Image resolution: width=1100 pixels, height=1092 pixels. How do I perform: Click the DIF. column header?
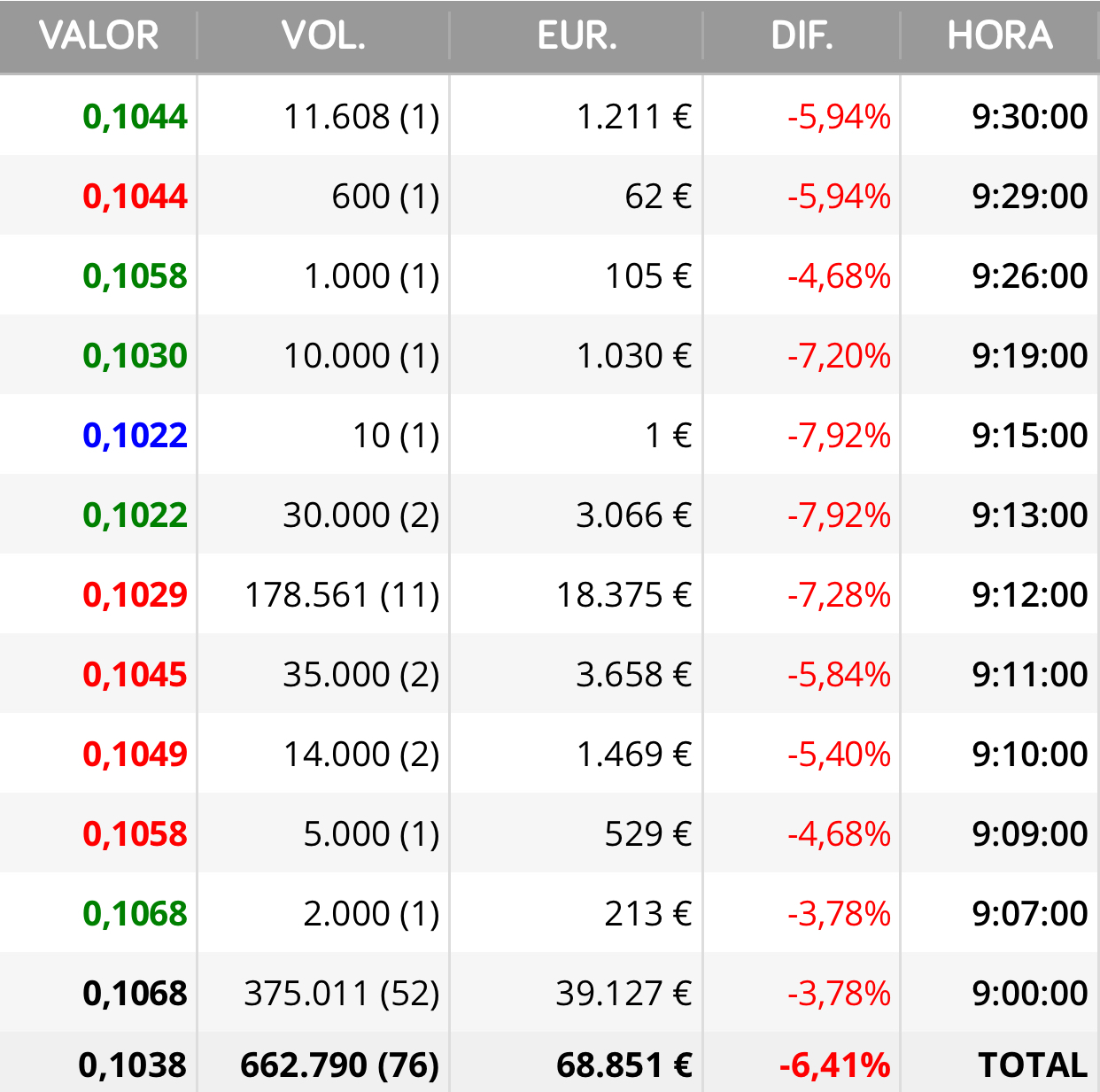802,36
